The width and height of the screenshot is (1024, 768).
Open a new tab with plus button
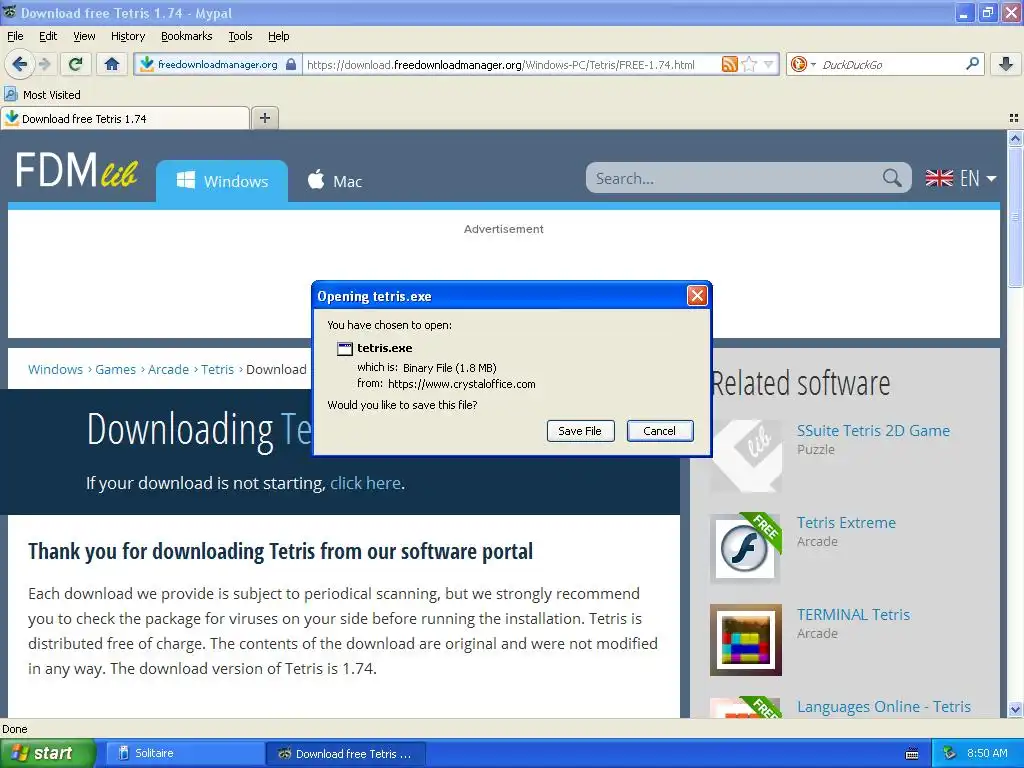click(x=264, y=118)
